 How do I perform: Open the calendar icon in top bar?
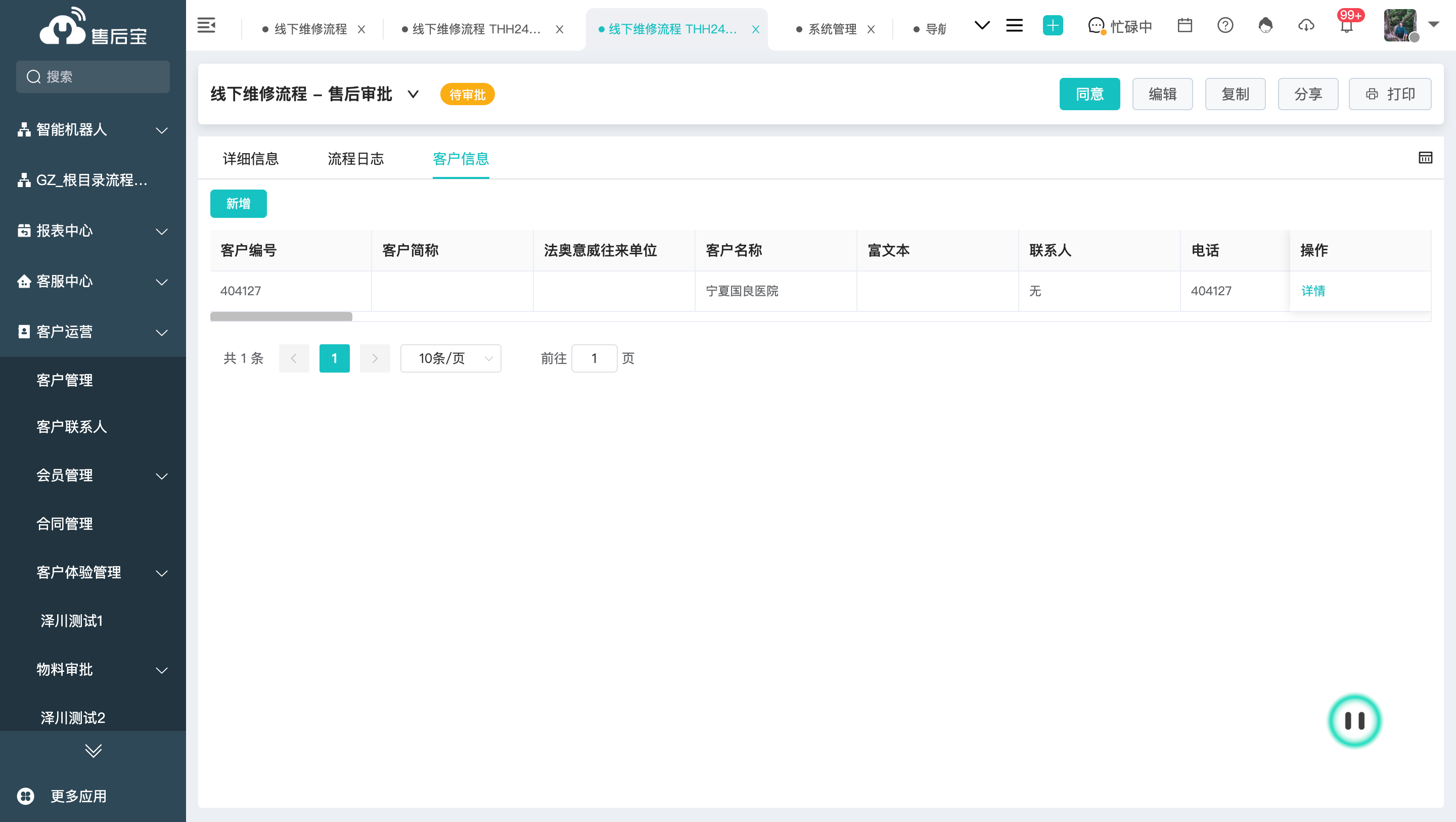click(1185, 25)
